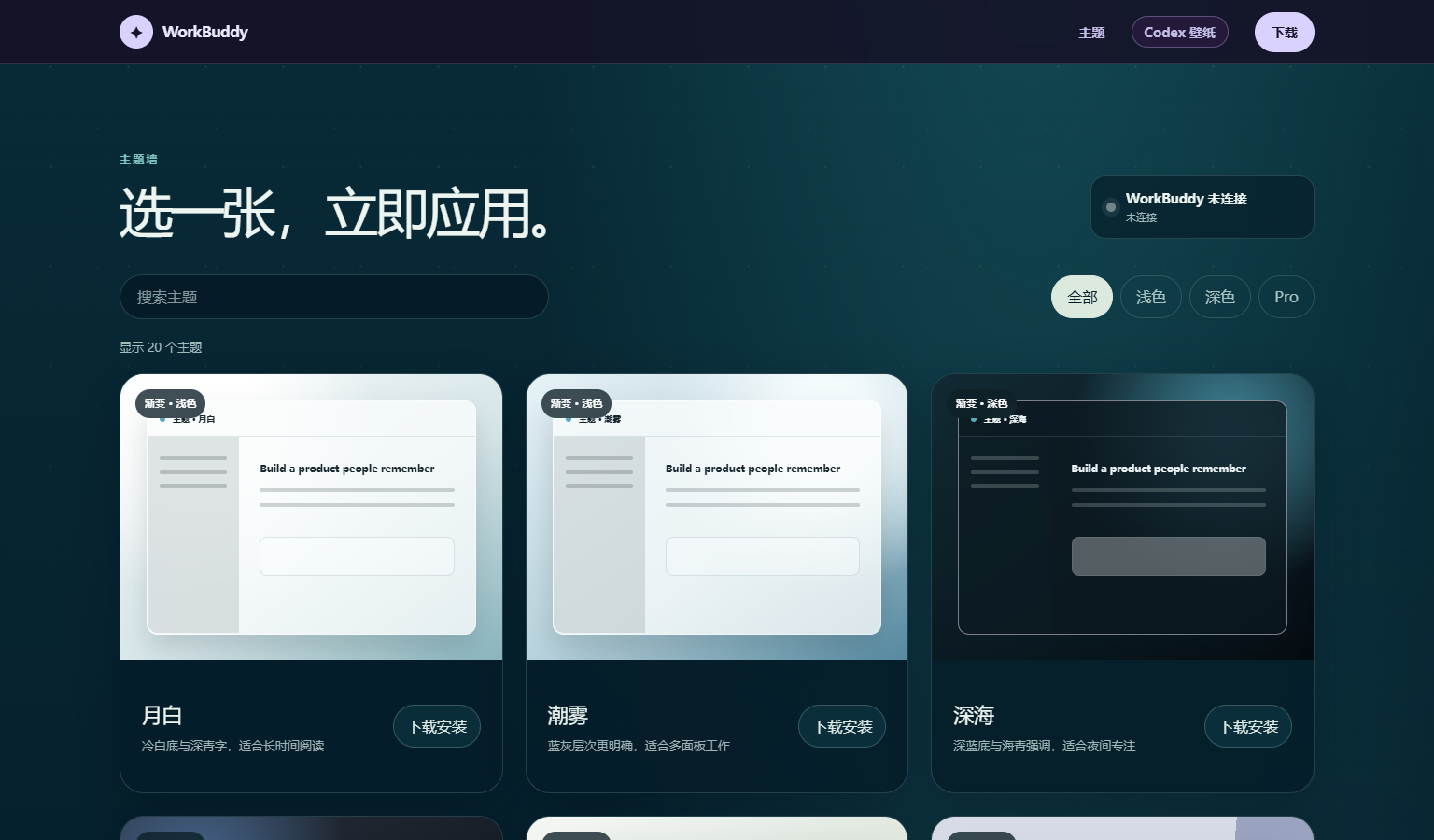1434x840 pixels.
Task: Focus the 搜索主题 search field
Action: tap(334, 297)
